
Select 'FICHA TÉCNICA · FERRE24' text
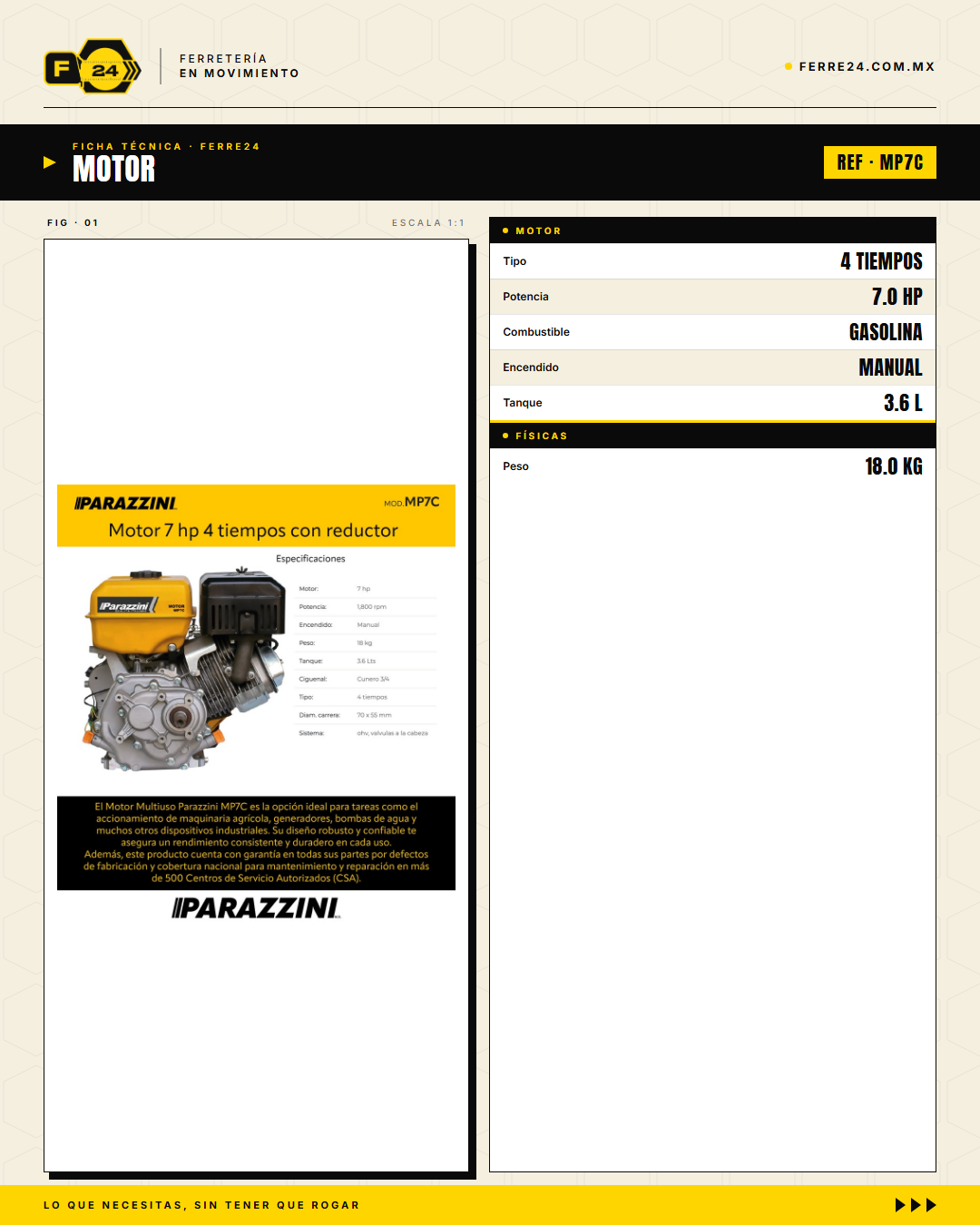click(x=166, y=146)
